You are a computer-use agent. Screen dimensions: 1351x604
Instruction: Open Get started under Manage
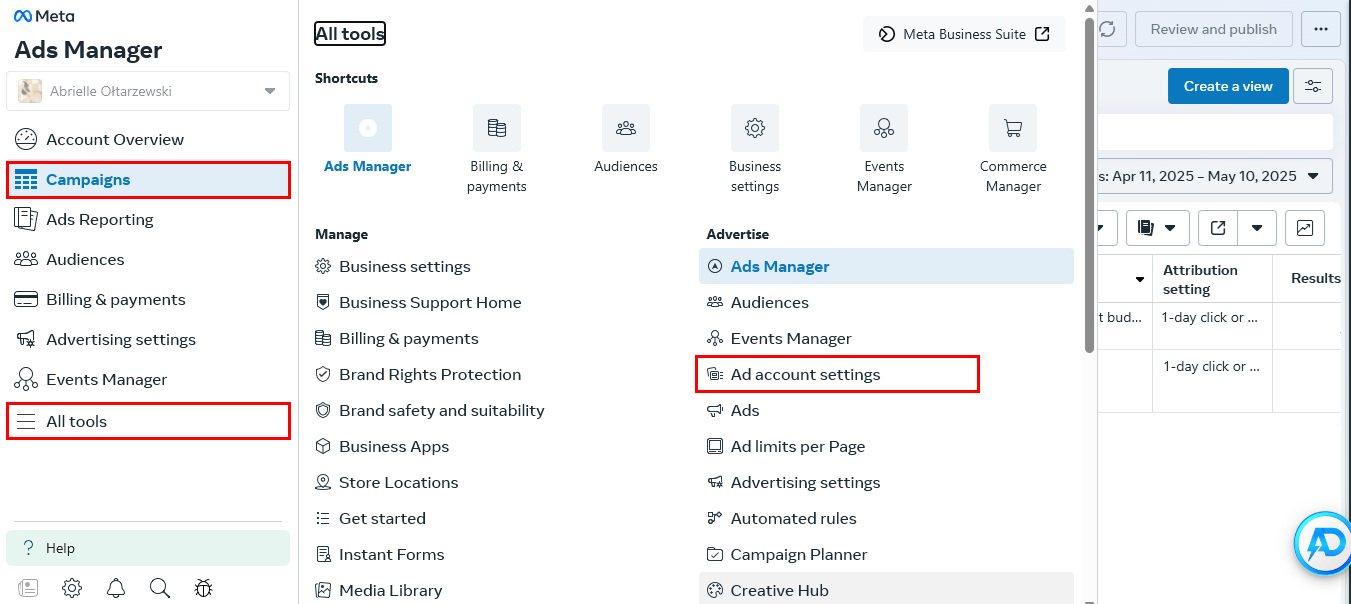[371, 519]
